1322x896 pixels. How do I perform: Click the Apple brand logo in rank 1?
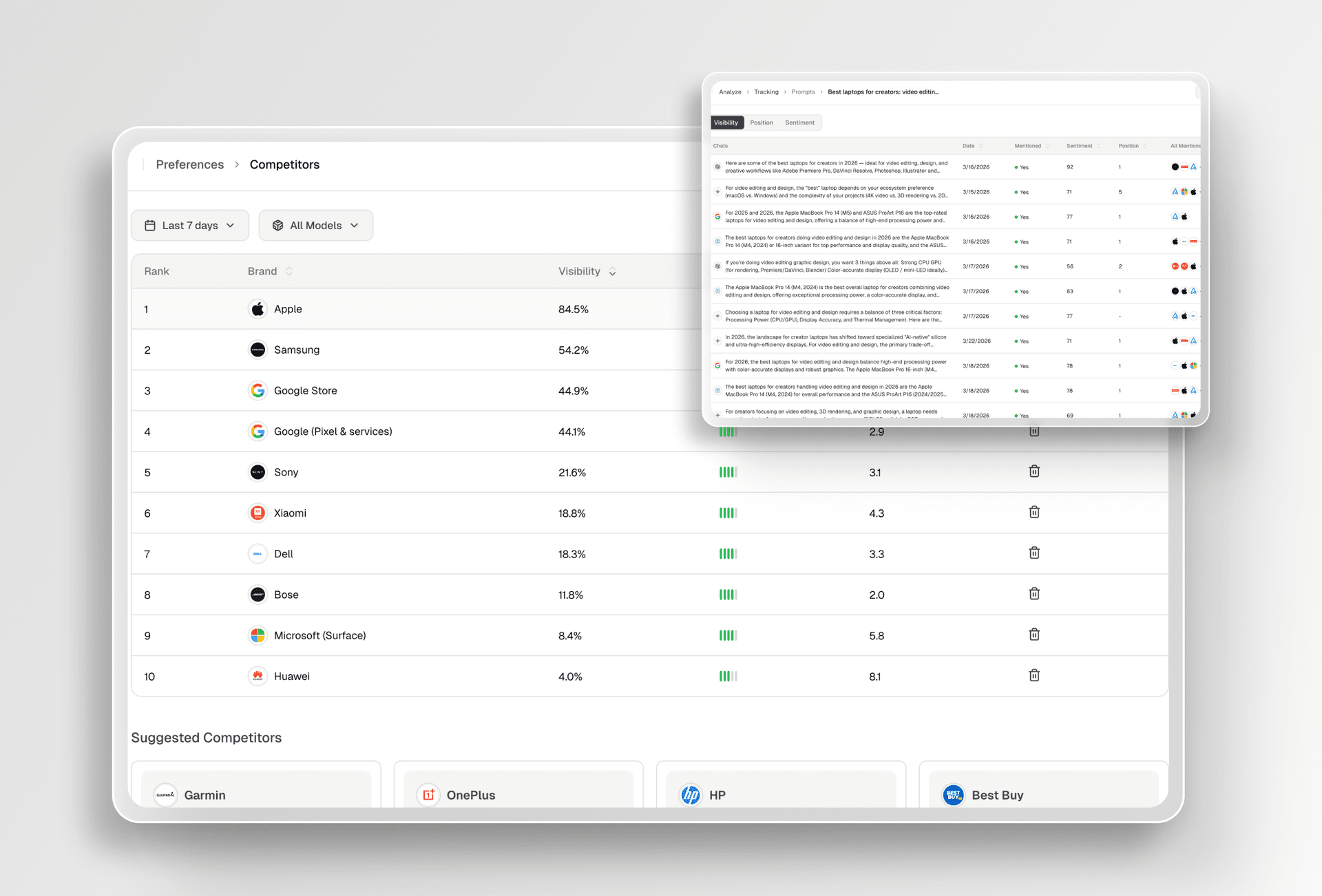click(x=258, y=309)
